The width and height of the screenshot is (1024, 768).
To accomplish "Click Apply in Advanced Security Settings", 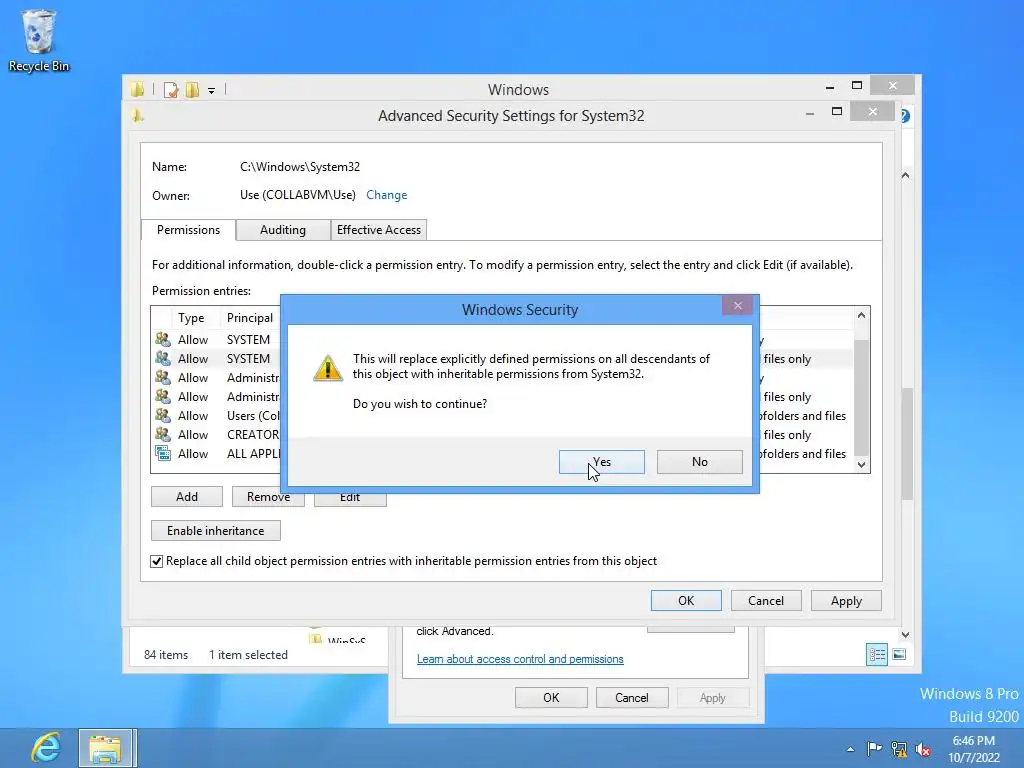I will pyautogui.click(x=846, y=600).
